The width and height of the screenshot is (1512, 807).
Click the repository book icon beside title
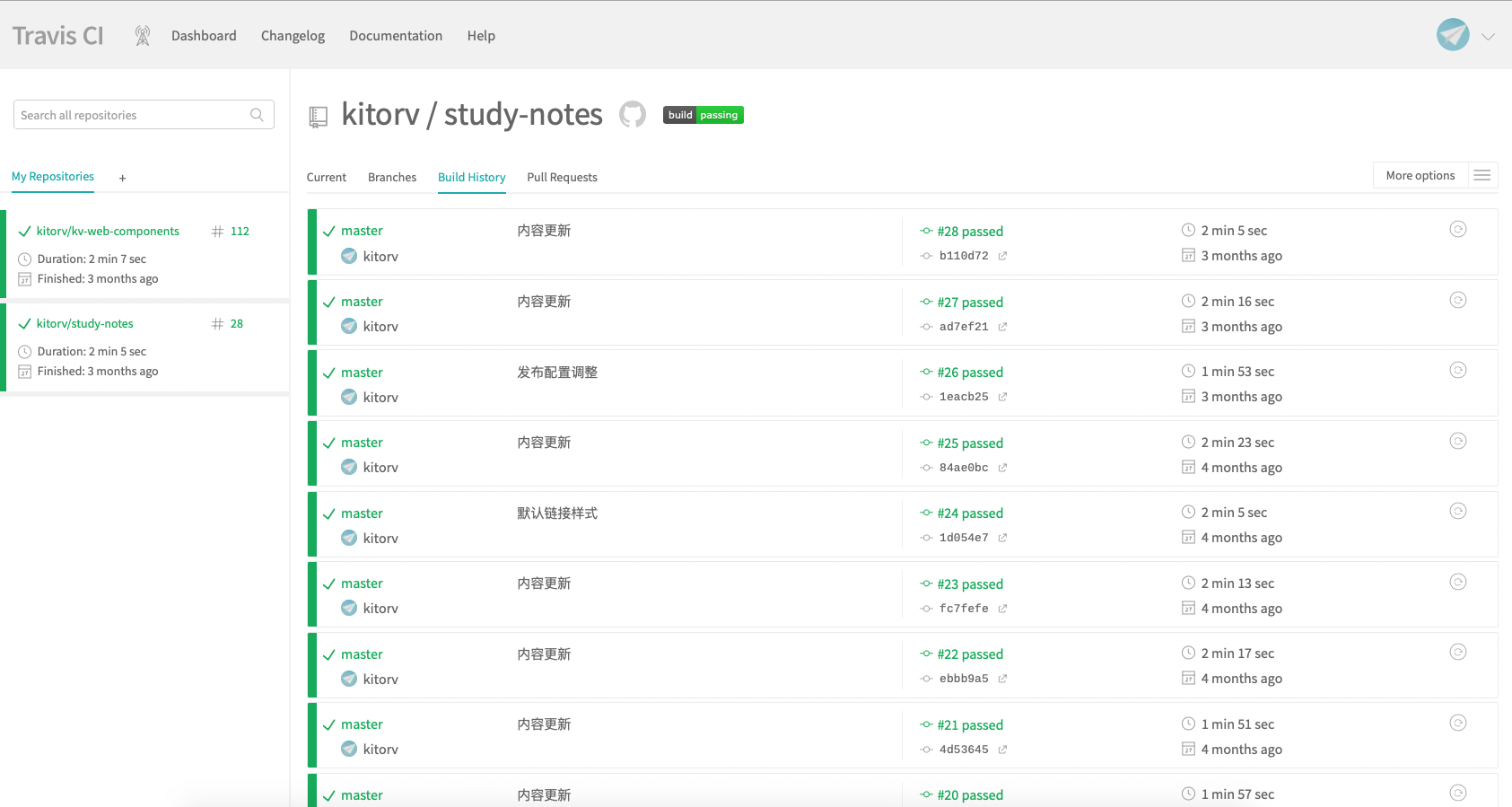[318, 117]
